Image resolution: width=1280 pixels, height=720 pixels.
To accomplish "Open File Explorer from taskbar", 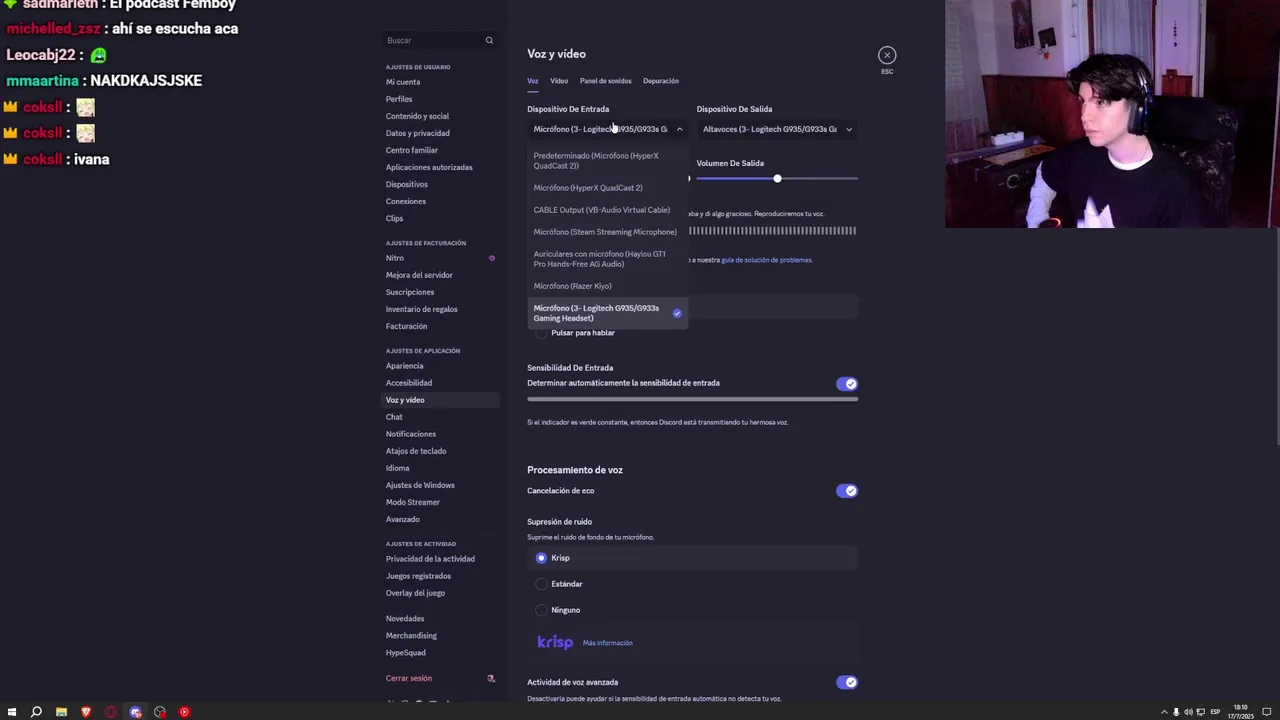I will [61, 712].
